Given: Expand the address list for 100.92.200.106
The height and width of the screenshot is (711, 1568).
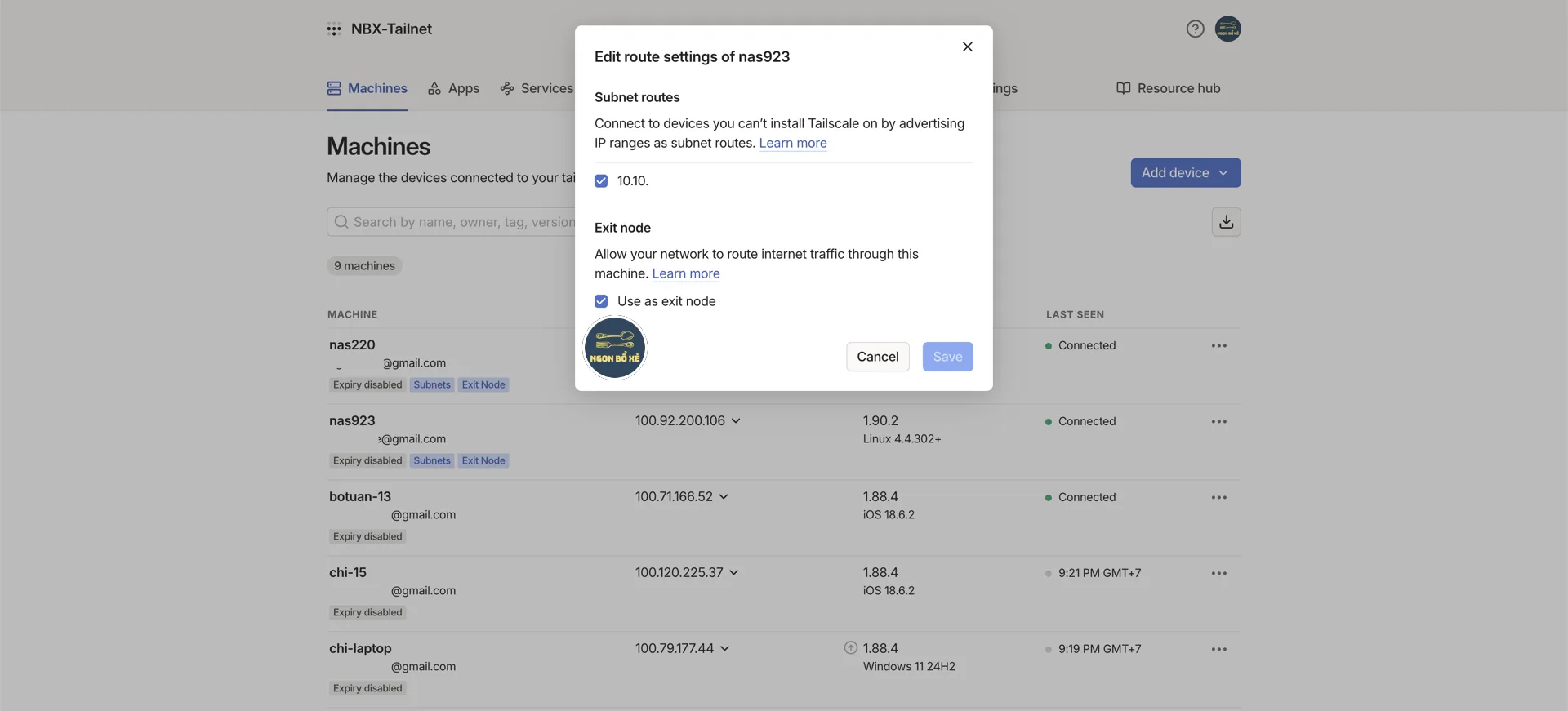Looking at the screenshot, I should (x=736, y=421).
